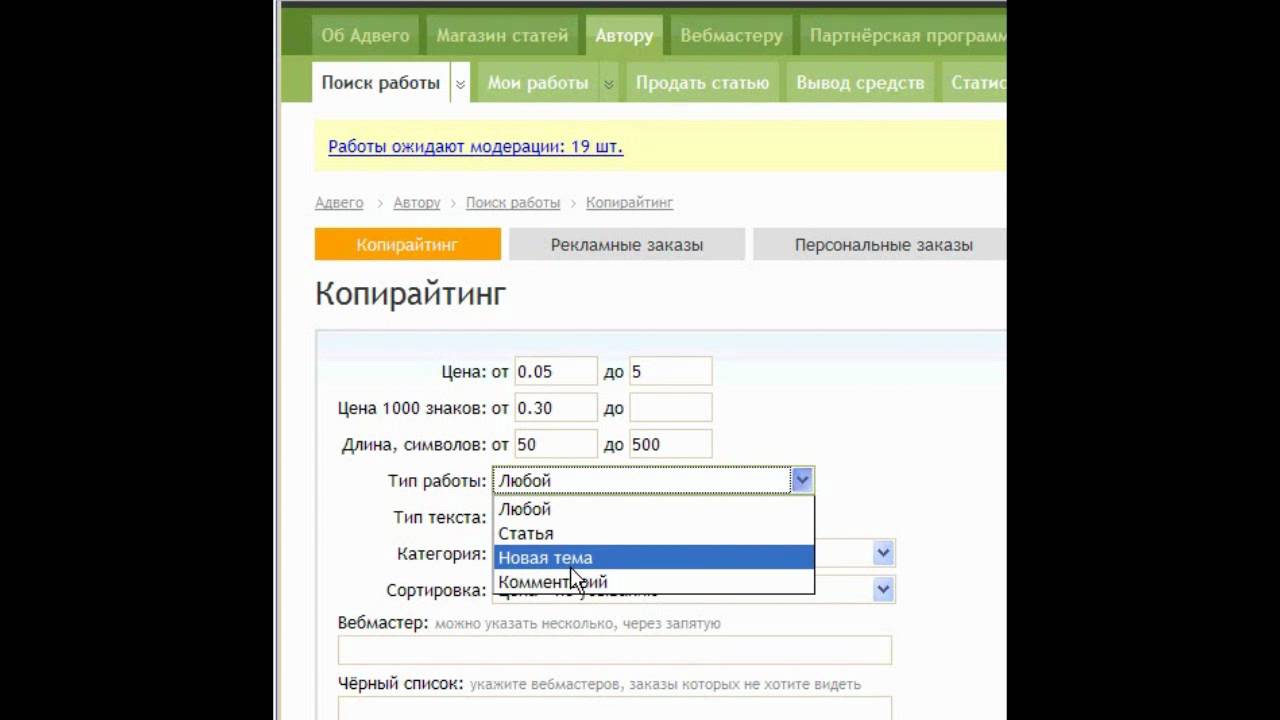The height and width of the screenshot is (720, 1280).
Task: Open the Продать статью tab
Action: 702,83
